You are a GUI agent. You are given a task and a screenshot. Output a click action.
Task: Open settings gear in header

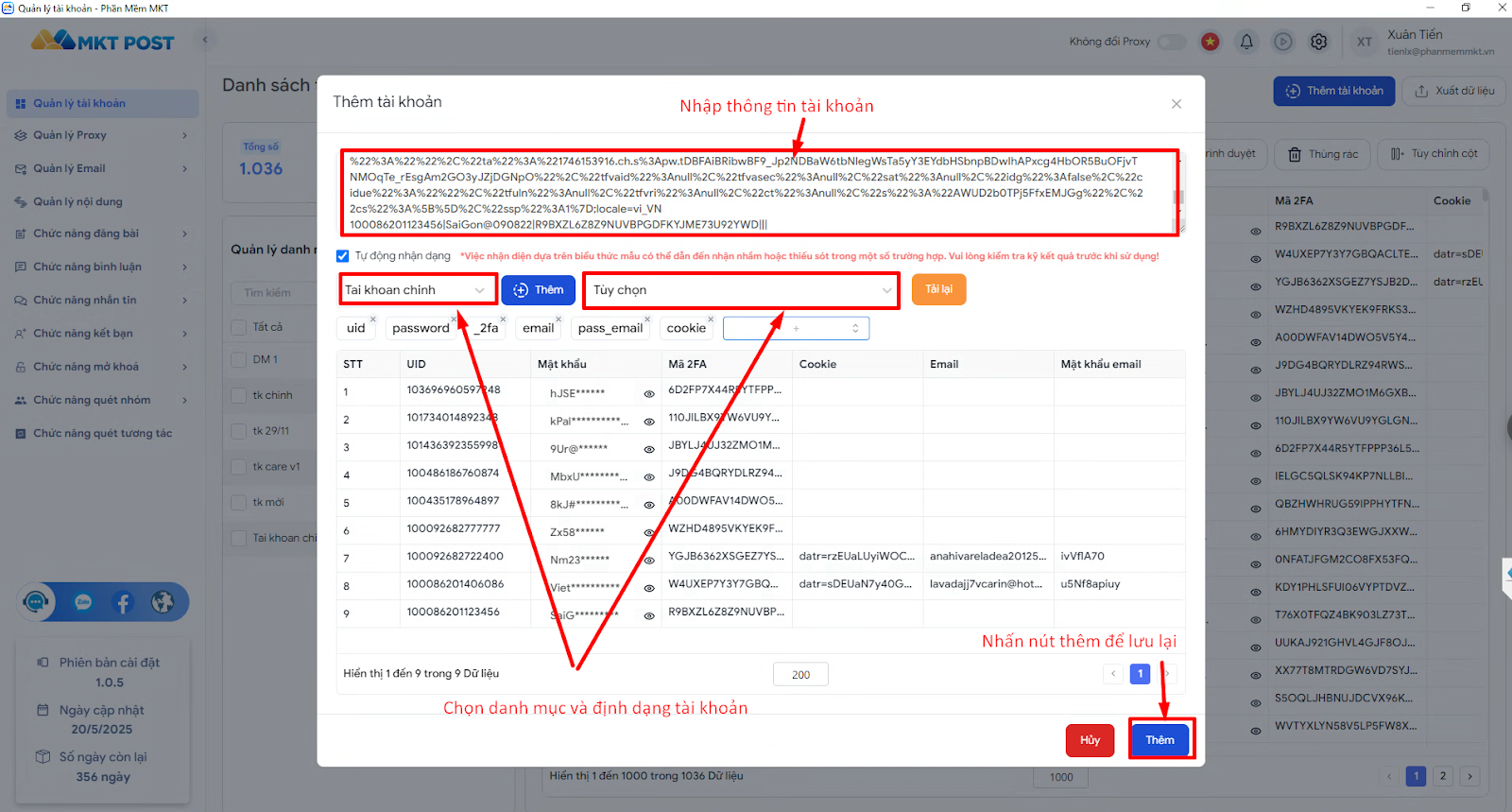tap(1319, 42)
